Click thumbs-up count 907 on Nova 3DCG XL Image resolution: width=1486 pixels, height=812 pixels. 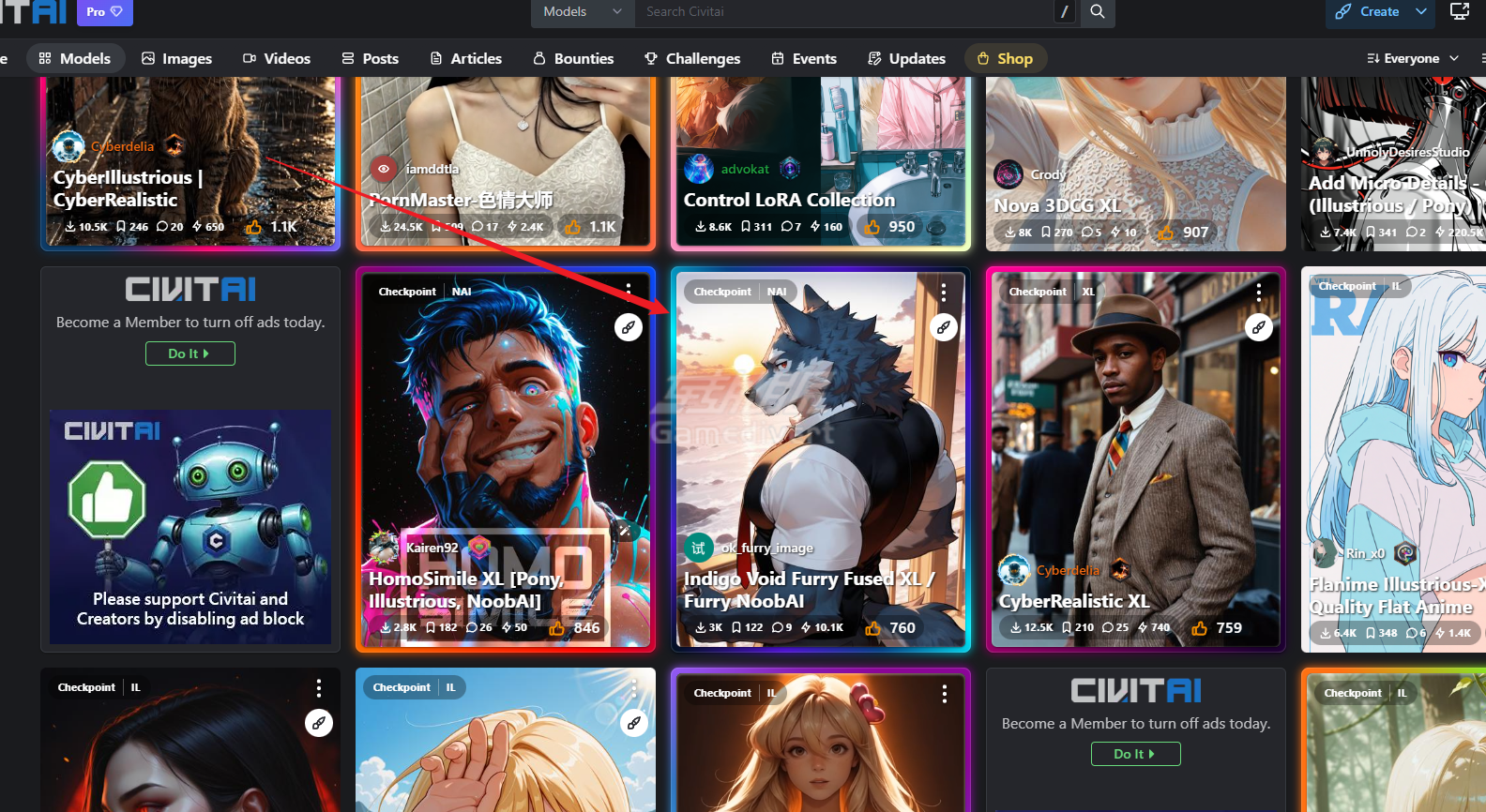(1185, 233)
